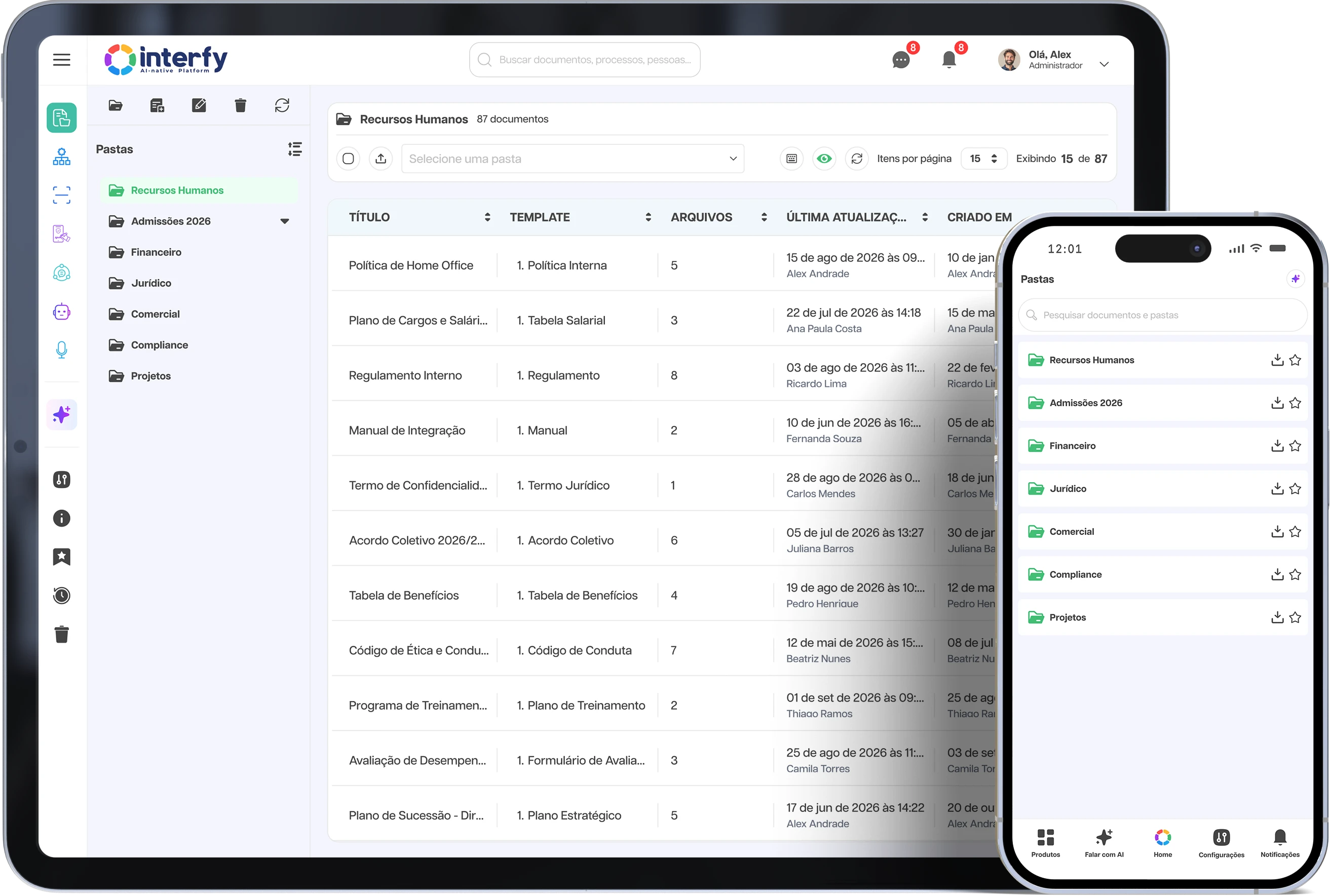The width and height of the screenshot is (1330, 896).
Task: Select the Projetos folder in sidebar tree
Action: pyautogui.click(x=199, y=375)
